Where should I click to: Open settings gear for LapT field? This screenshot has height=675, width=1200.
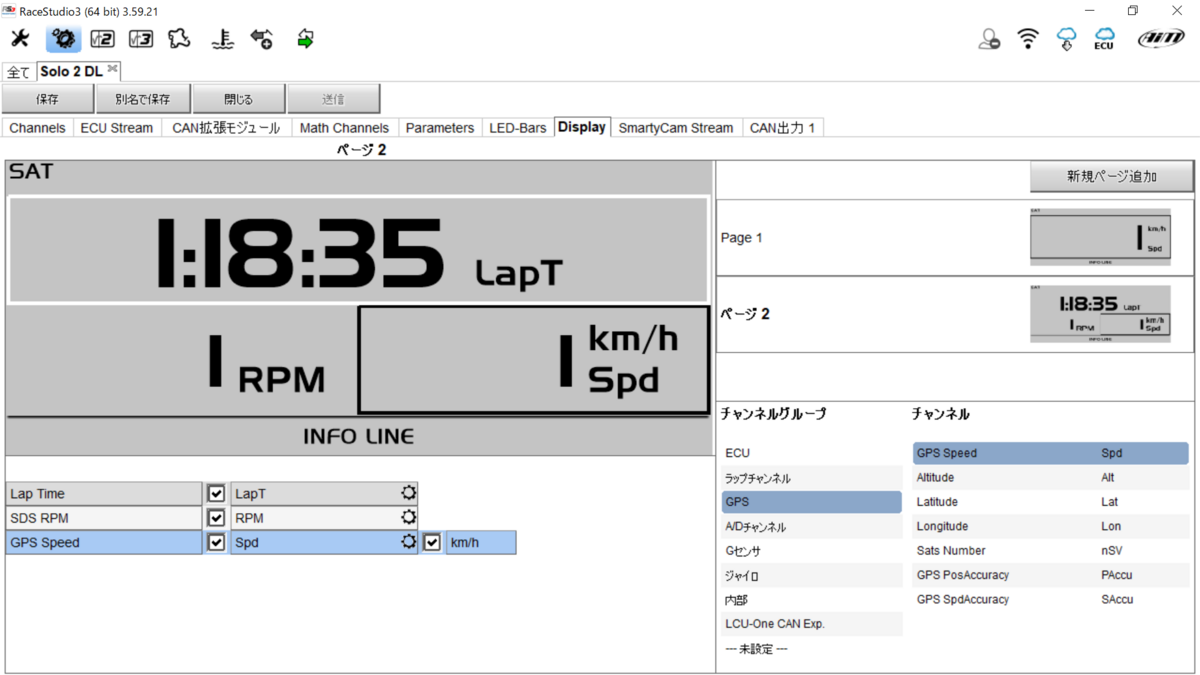408,493
